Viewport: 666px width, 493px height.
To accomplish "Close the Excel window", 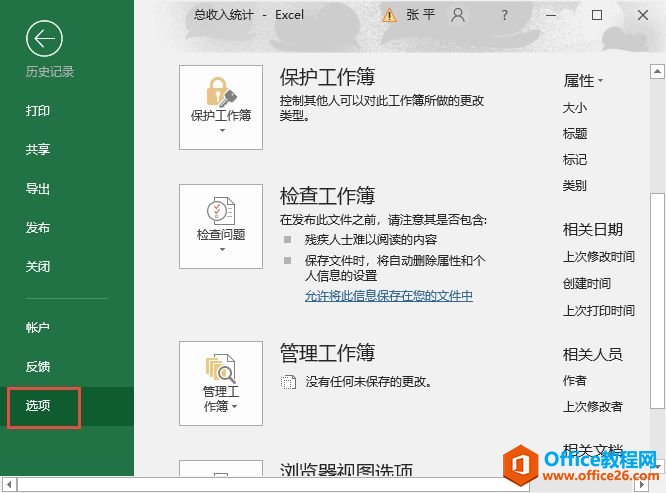I will pos(643,15).
